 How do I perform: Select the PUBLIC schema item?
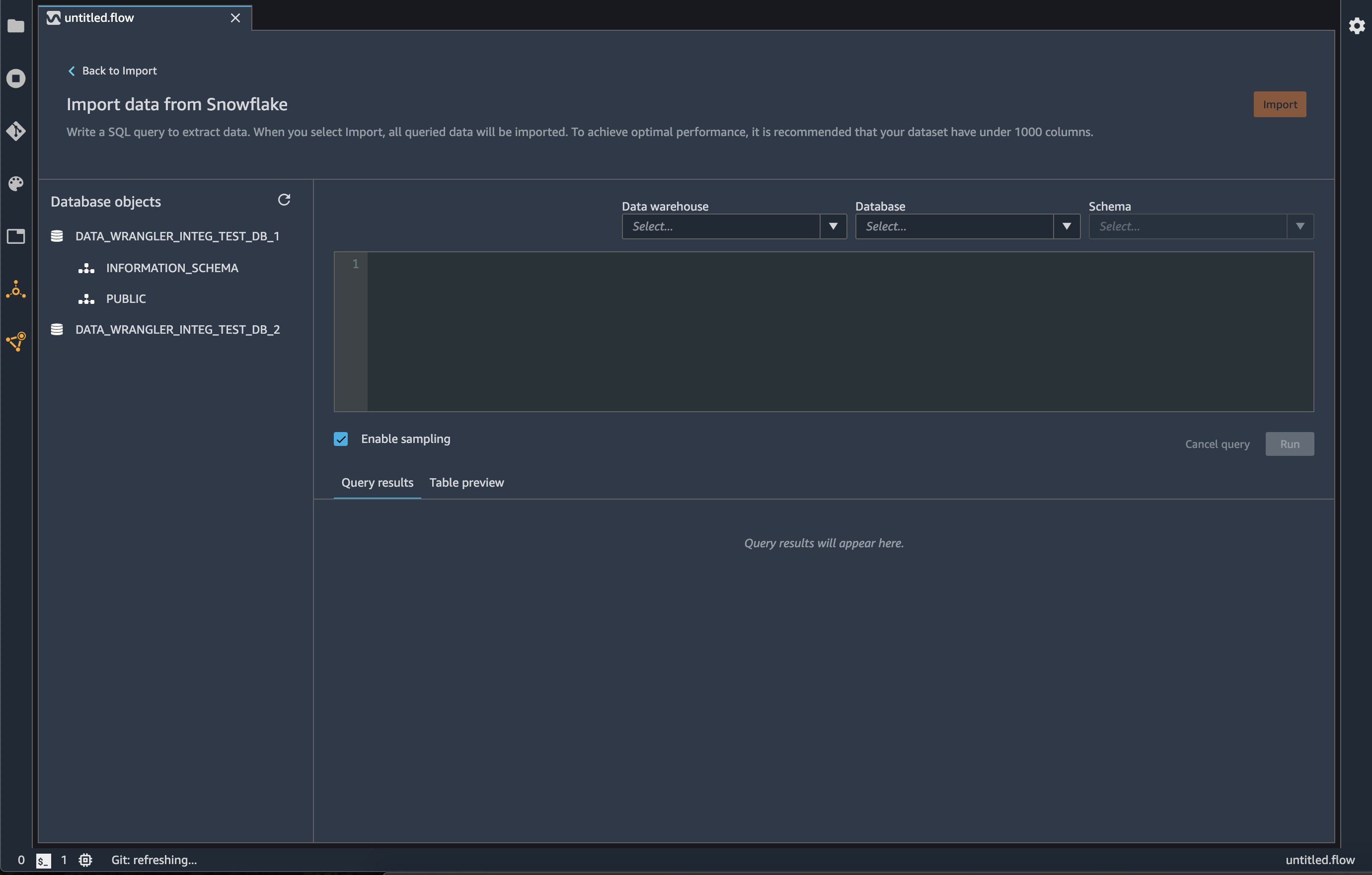[126, 299]
